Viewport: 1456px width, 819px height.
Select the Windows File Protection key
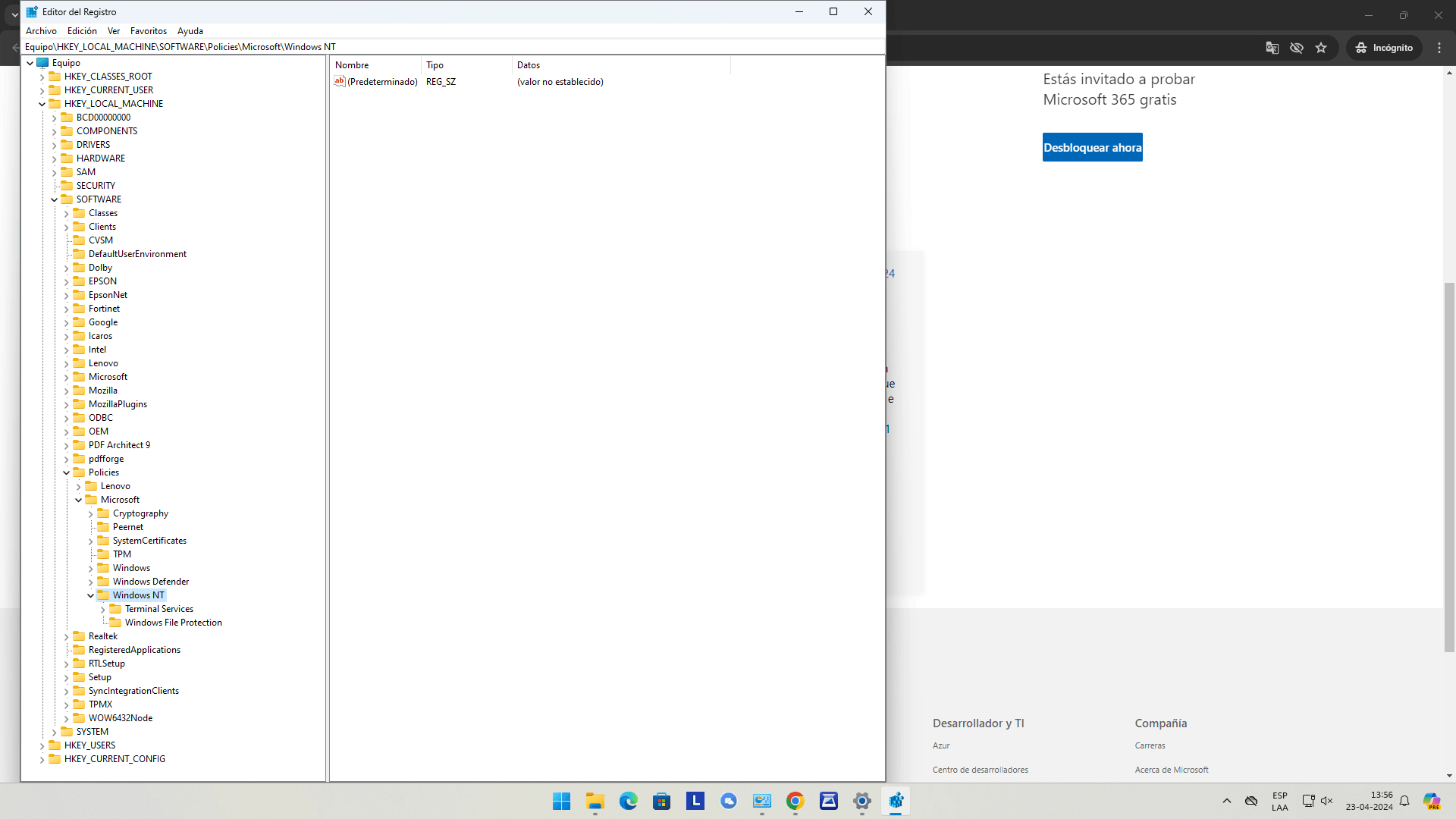pos(174,623)
